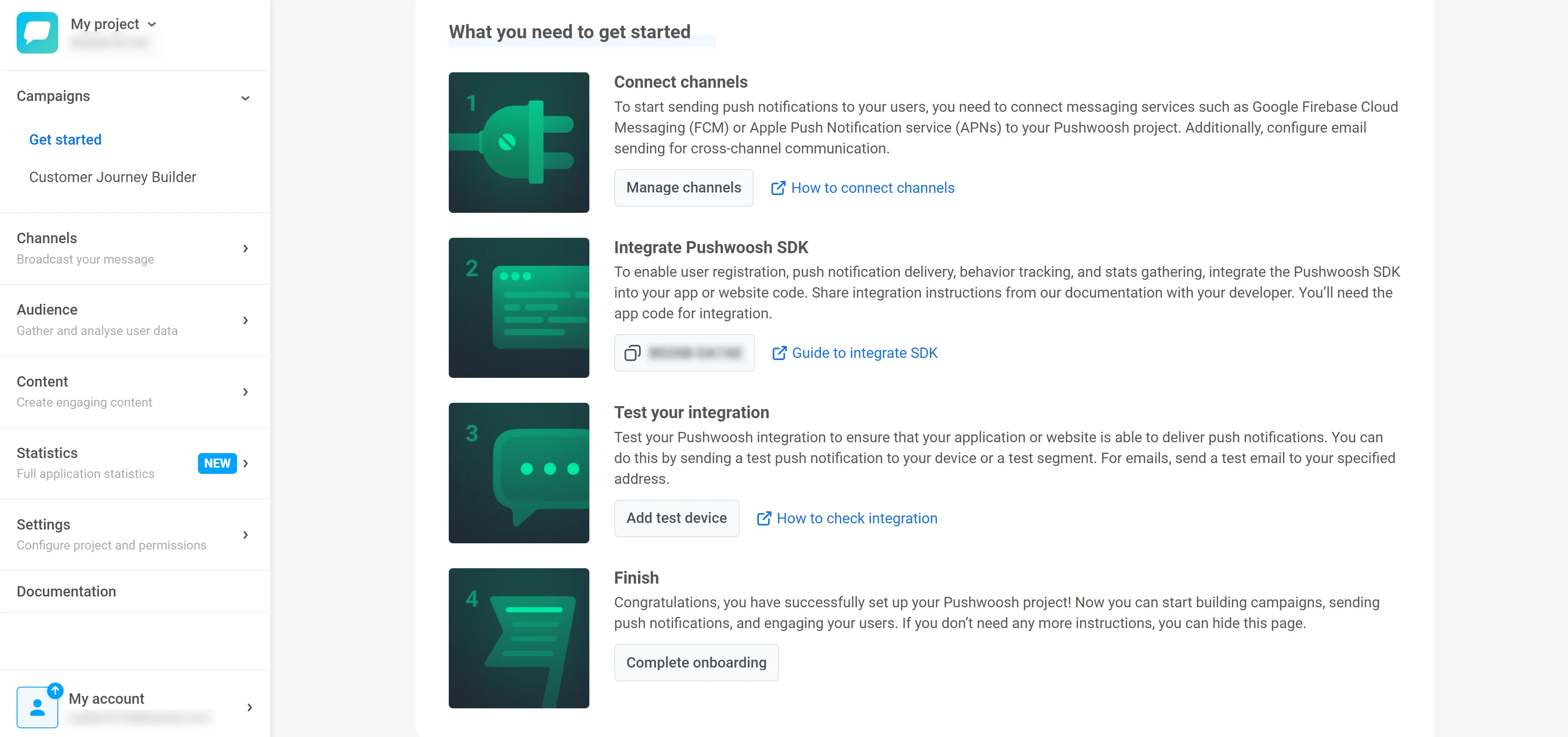Image resolution: width=1568 pixels, height=737 pixels.
Task: Collapse the Campaigns section chevron
Action: [245, 98]
